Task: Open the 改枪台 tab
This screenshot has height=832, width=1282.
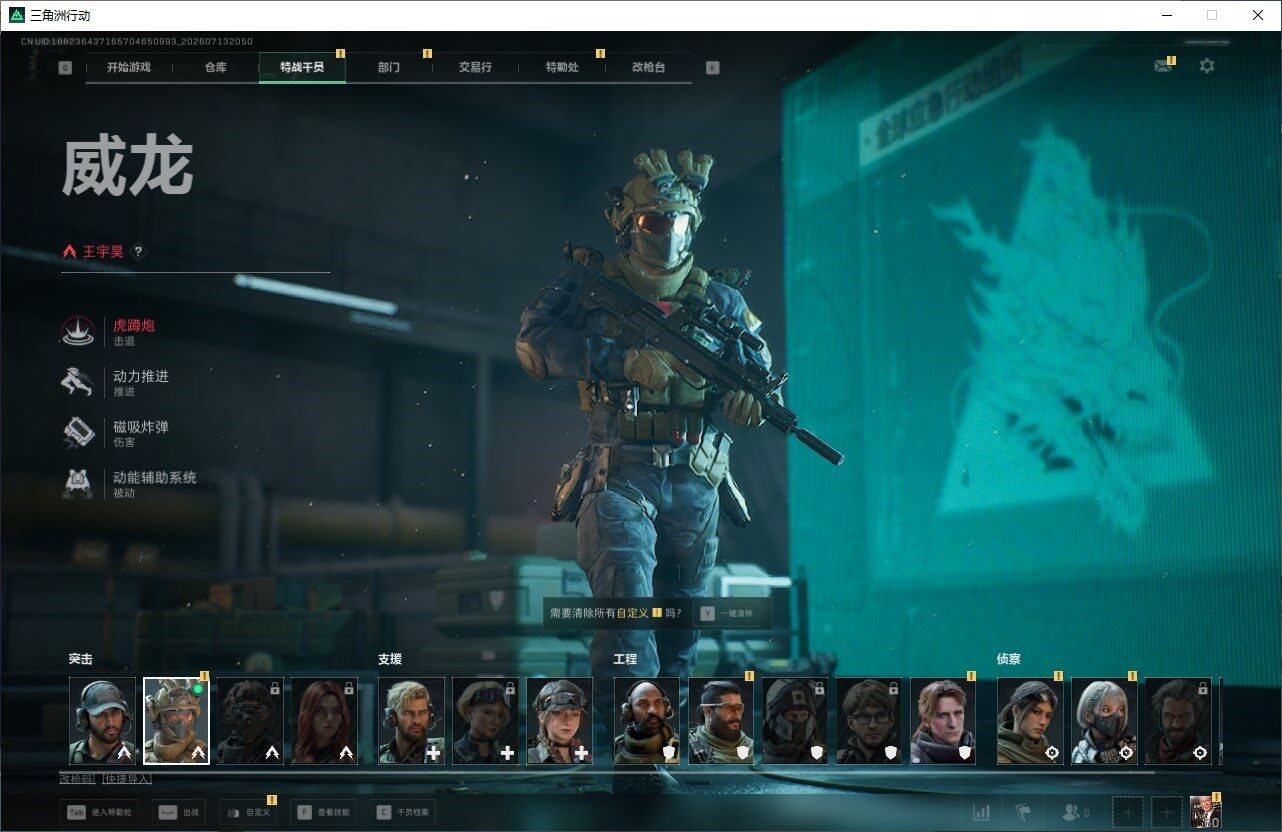Action: tap(648, 67)
